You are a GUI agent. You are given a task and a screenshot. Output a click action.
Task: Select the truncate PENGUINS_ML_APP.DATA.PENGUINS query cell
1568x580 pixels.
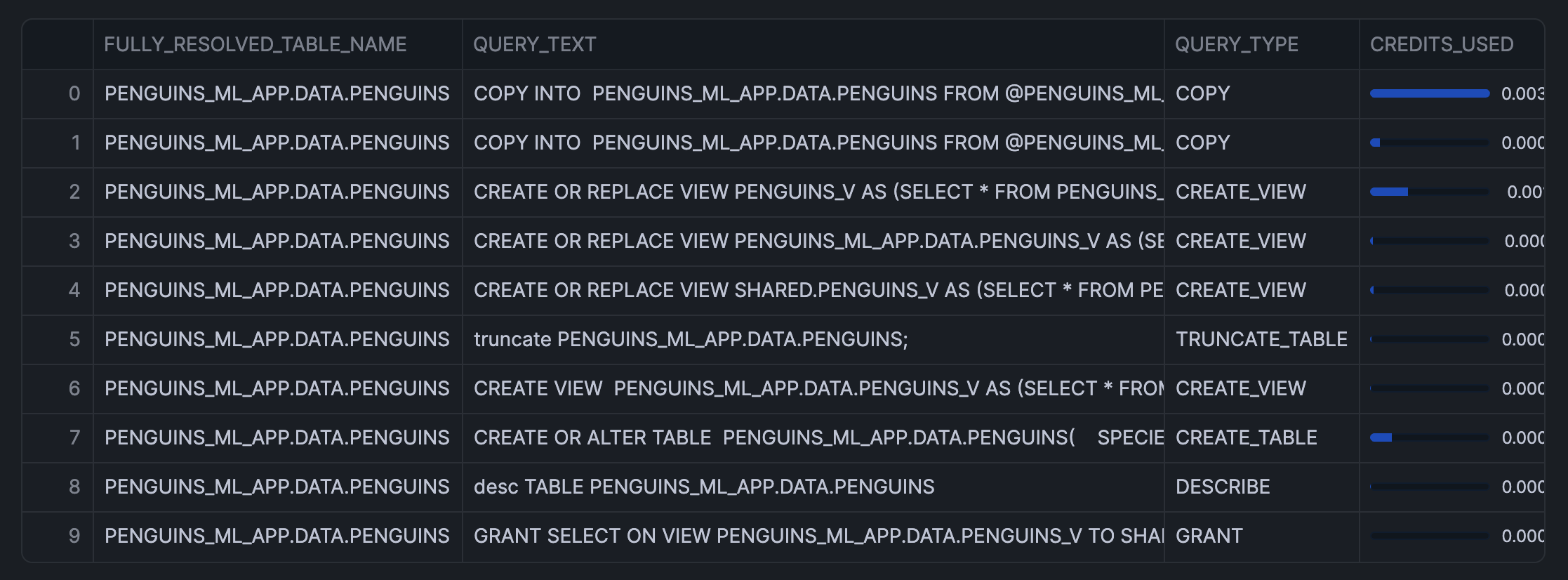point(691,339)
